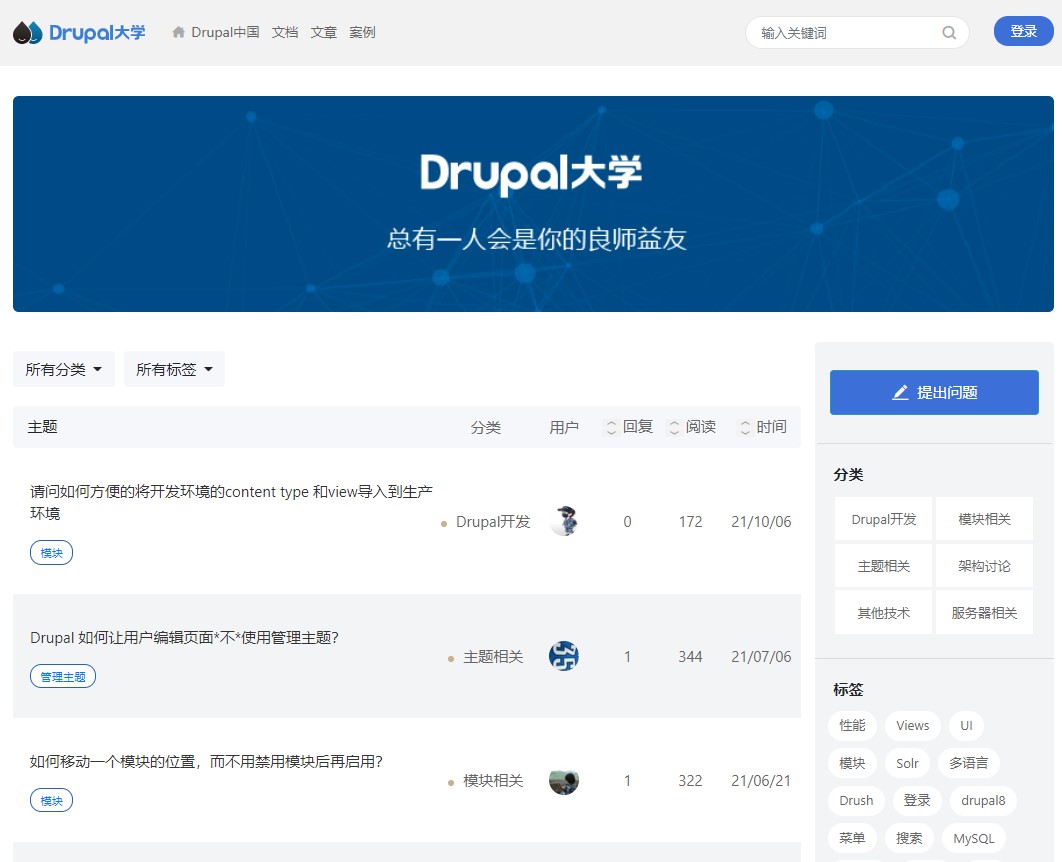Click the home icon beside Drupal中国
This screenshot has width=1062, height=862.
(x=179, y=32)
